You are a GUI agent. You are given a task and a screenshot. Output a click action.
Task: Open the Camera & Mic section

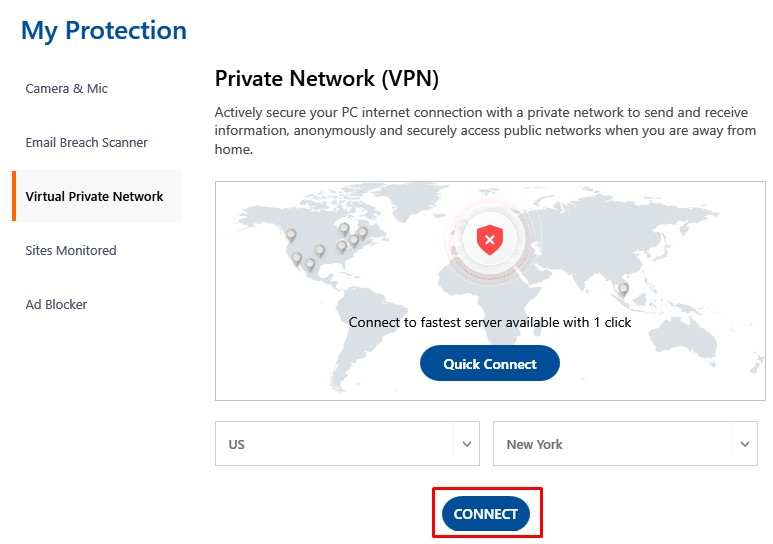pos(67,89)
